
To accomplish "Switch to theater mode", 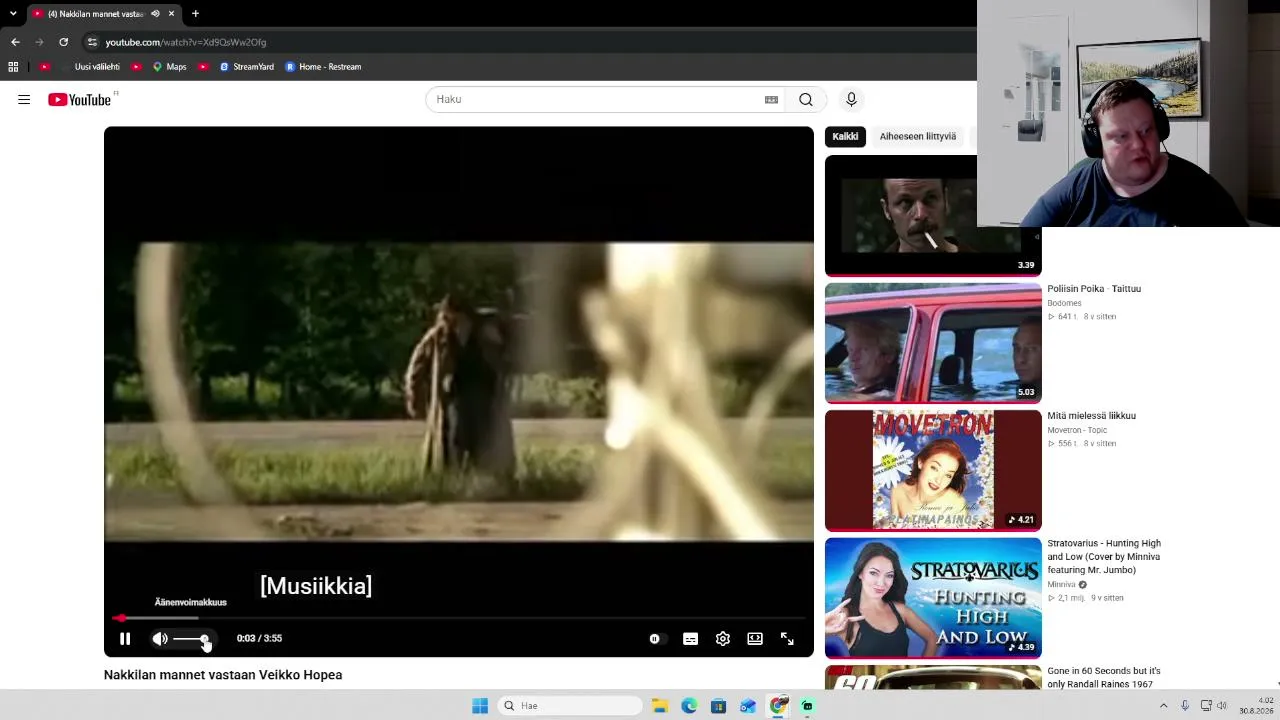I will point(755,638).
